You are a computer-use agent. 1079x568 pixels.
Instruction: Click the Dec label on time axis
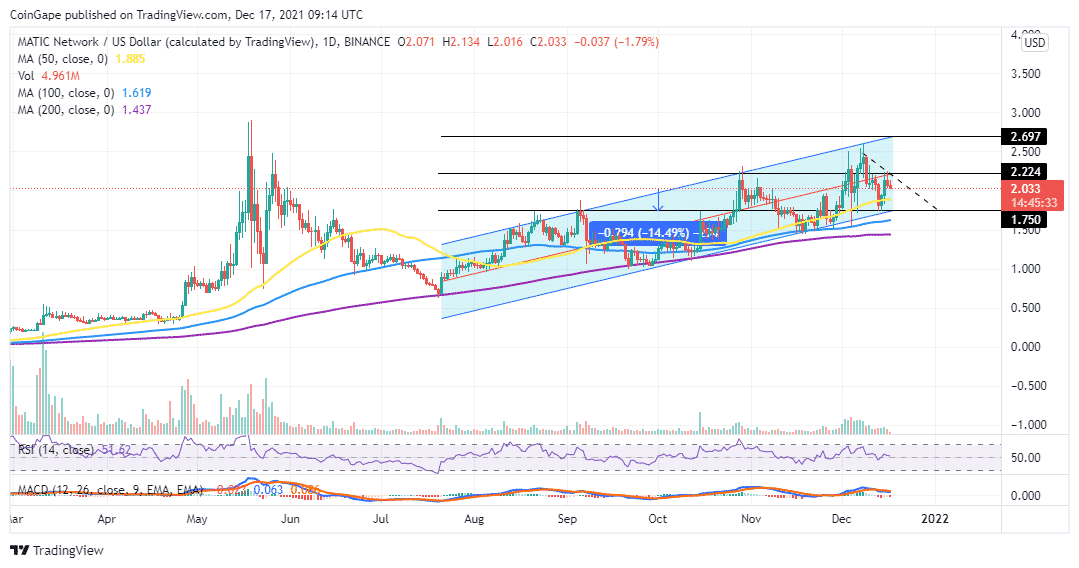pyautogui.click(x=841, y=519)
